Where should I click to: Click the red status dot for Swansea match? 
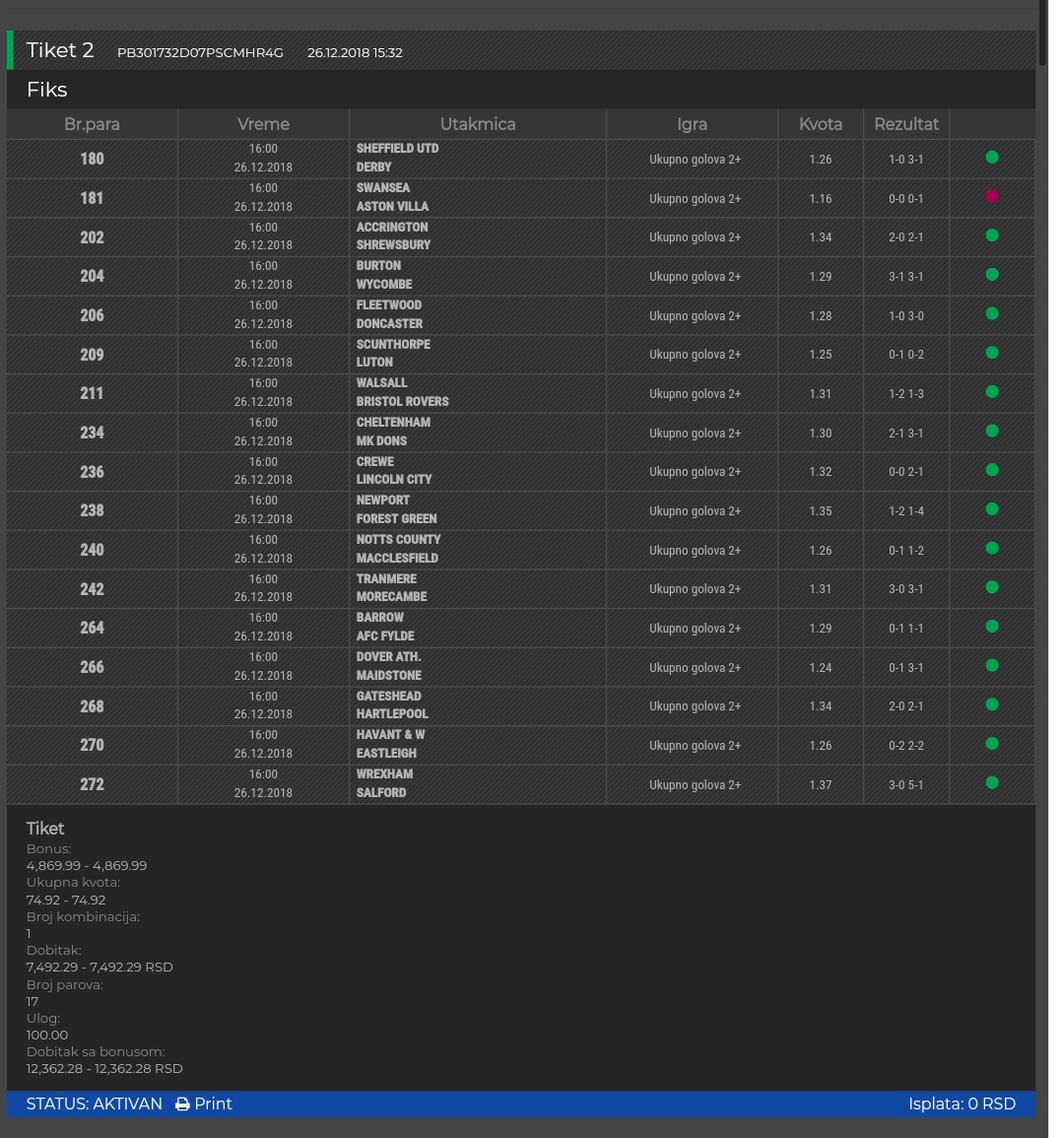992,196
